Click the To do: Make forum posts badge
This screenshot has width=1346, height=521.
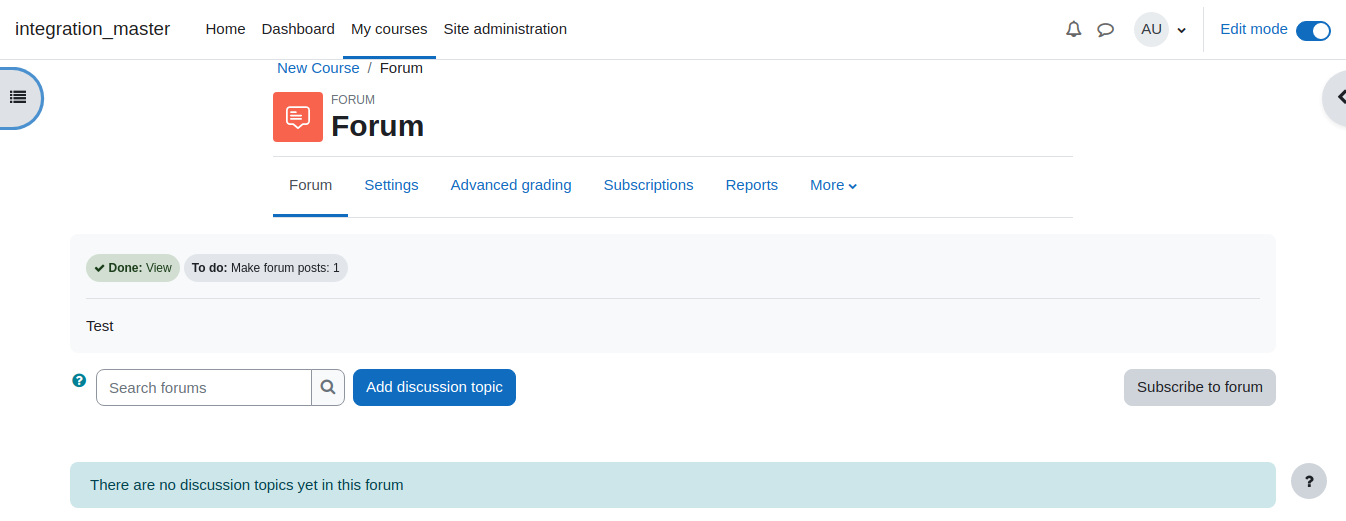266,268
